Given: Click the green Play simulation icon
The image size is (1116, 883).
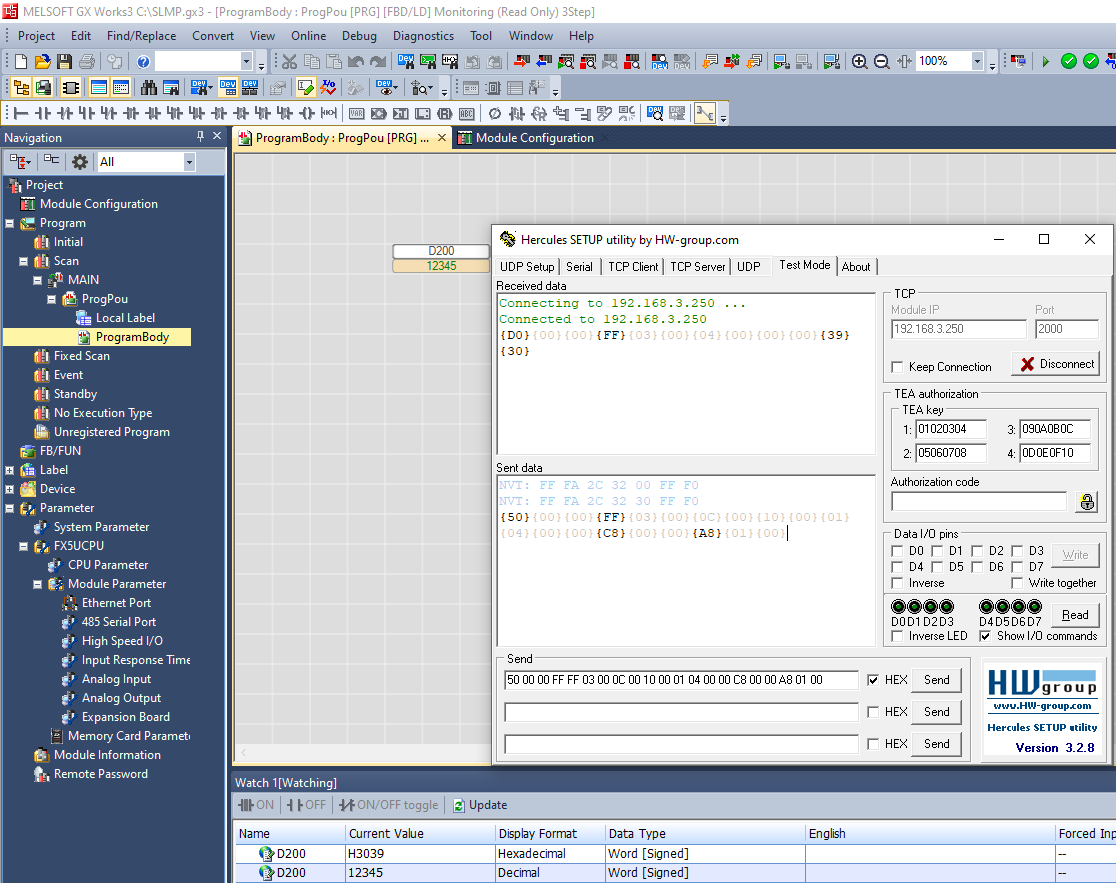Looking at the screenshot, I should tap(1046, 62).
